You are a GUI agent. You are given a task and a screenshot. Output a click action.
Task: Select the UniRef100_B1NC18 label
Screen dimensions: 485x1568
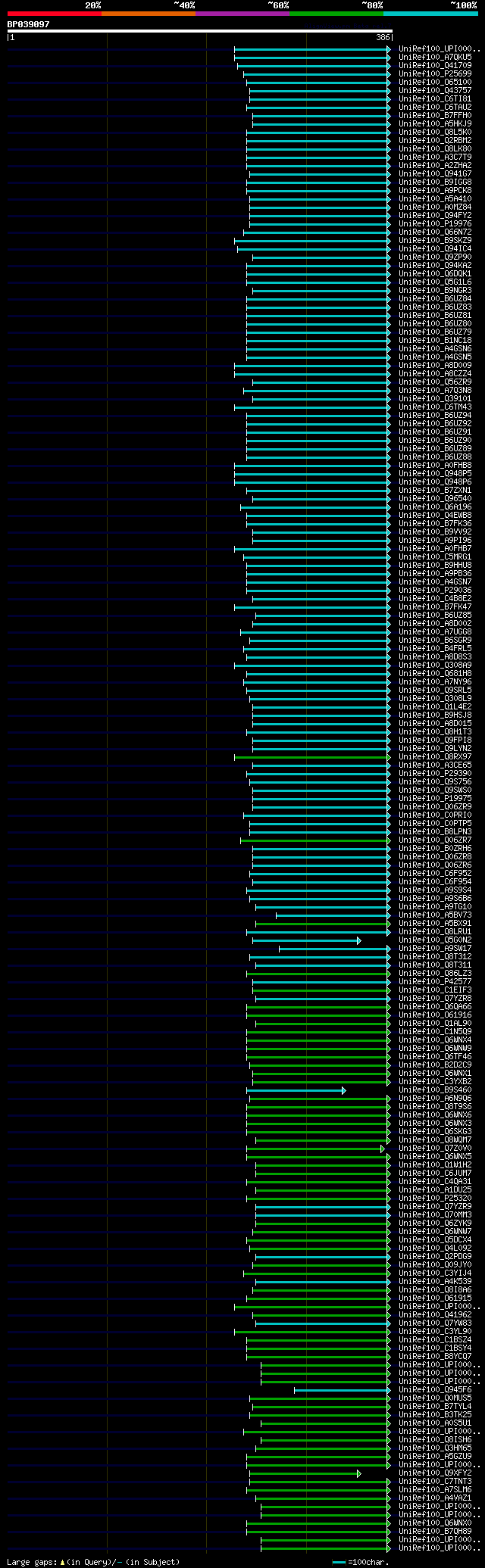[x=435, y=340]
